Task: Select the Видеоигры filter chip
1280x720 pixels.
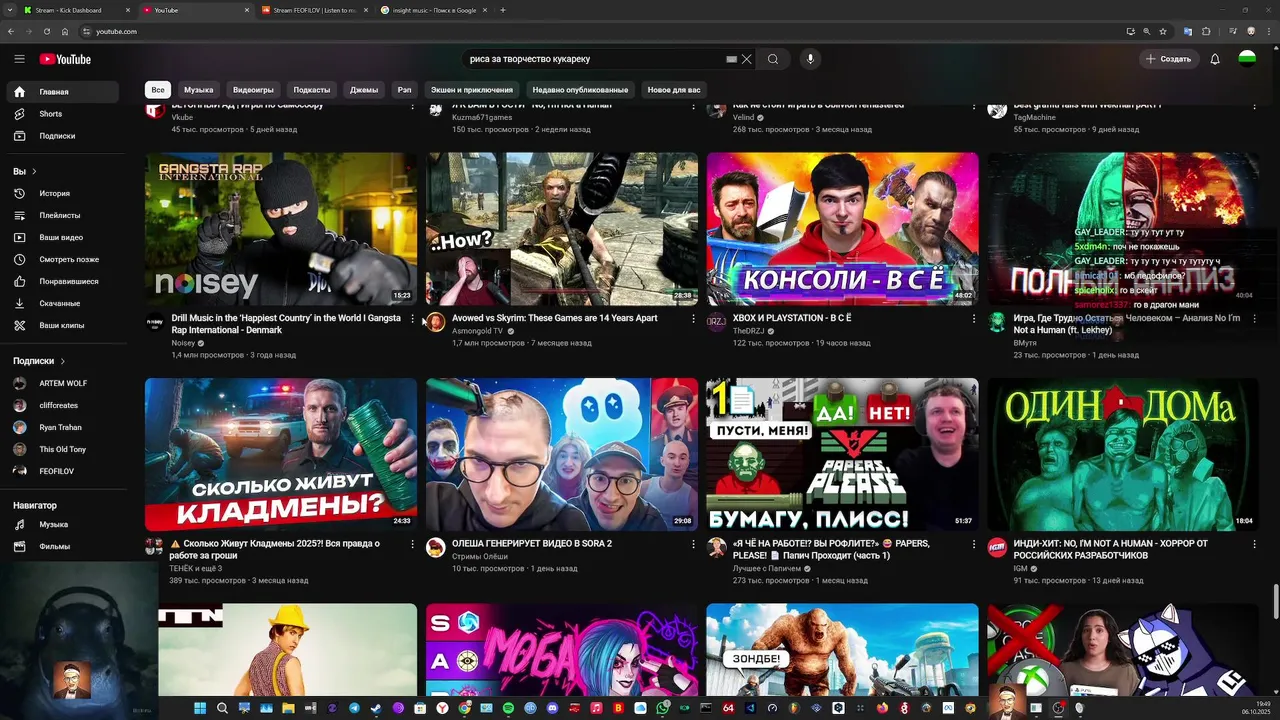Action: coord(253,90)
